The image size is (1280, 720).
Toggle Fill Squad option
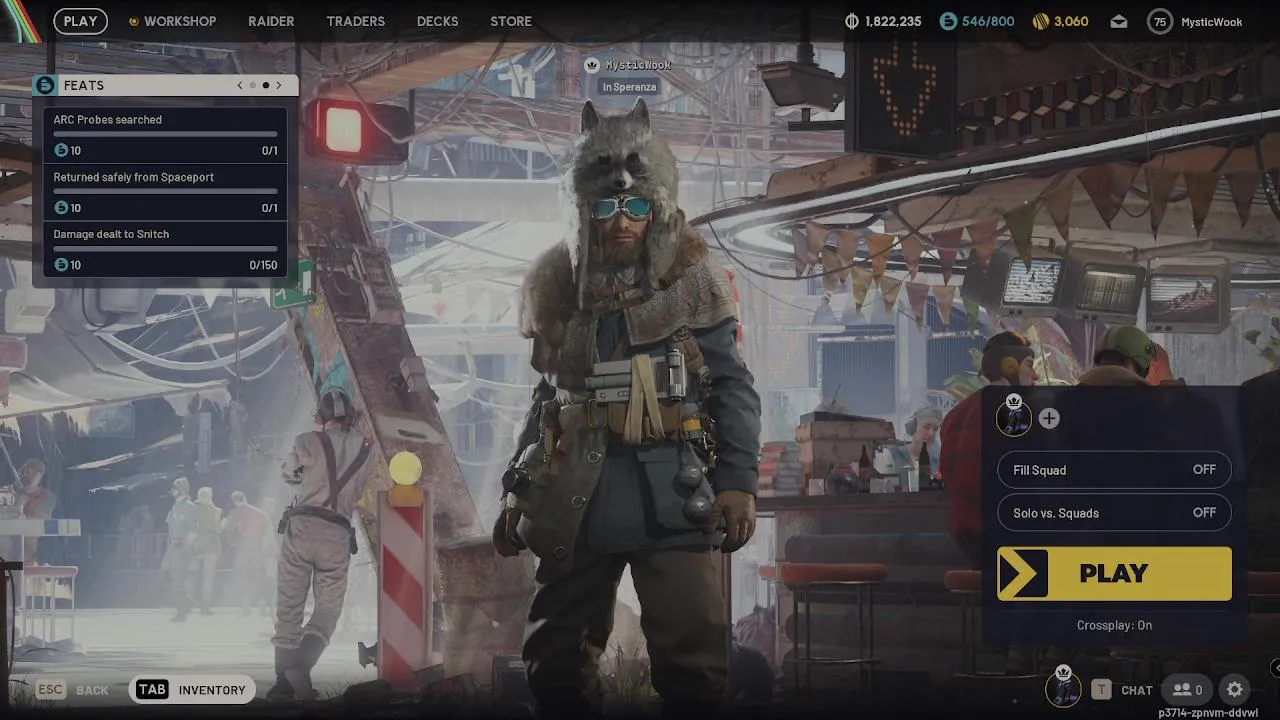coord(1114,470)
